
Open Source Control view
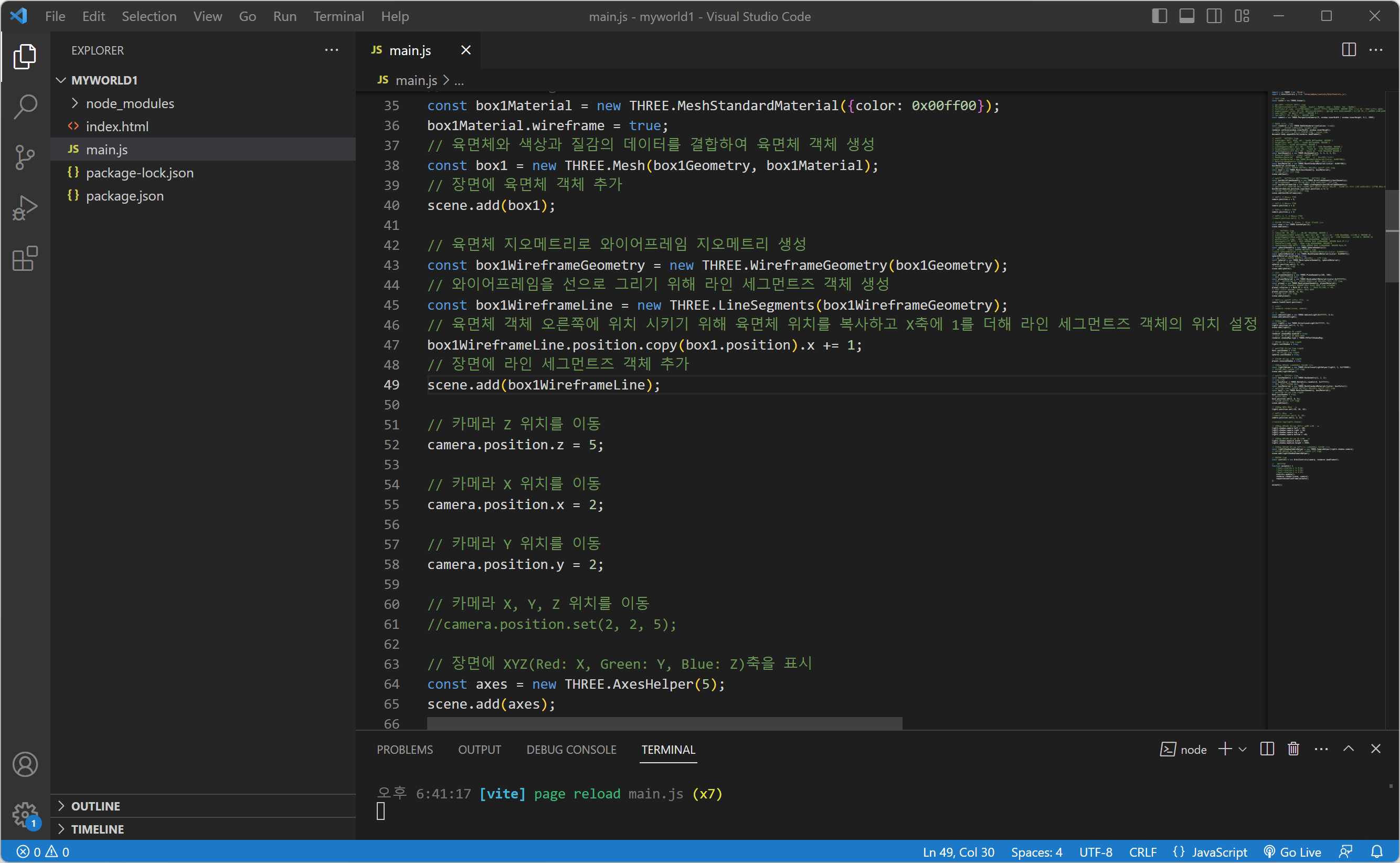click(x=25, y=157)
